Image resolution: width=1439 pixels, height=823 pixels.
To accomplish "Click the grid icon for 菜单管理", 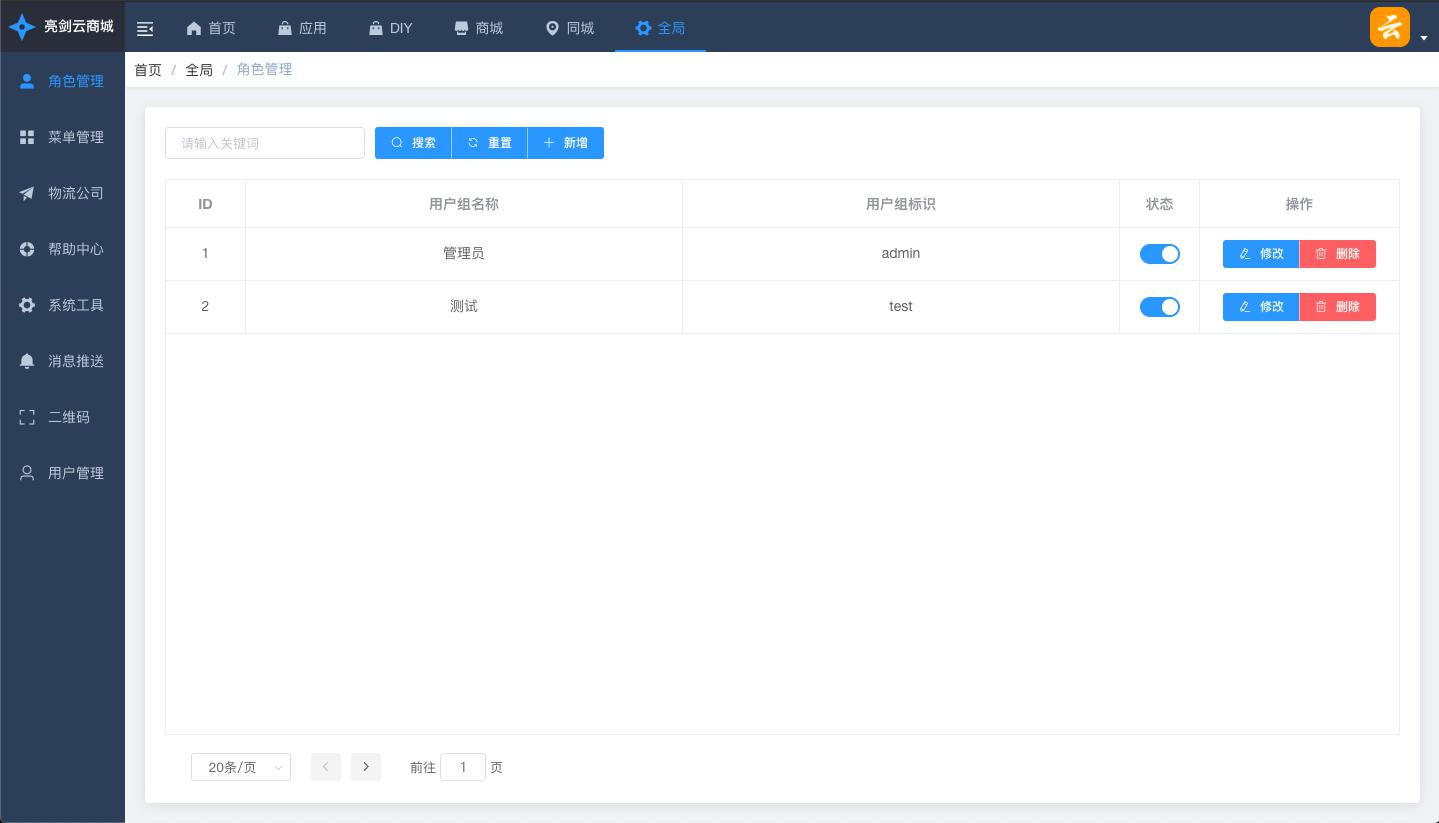I will click(27, 137).
